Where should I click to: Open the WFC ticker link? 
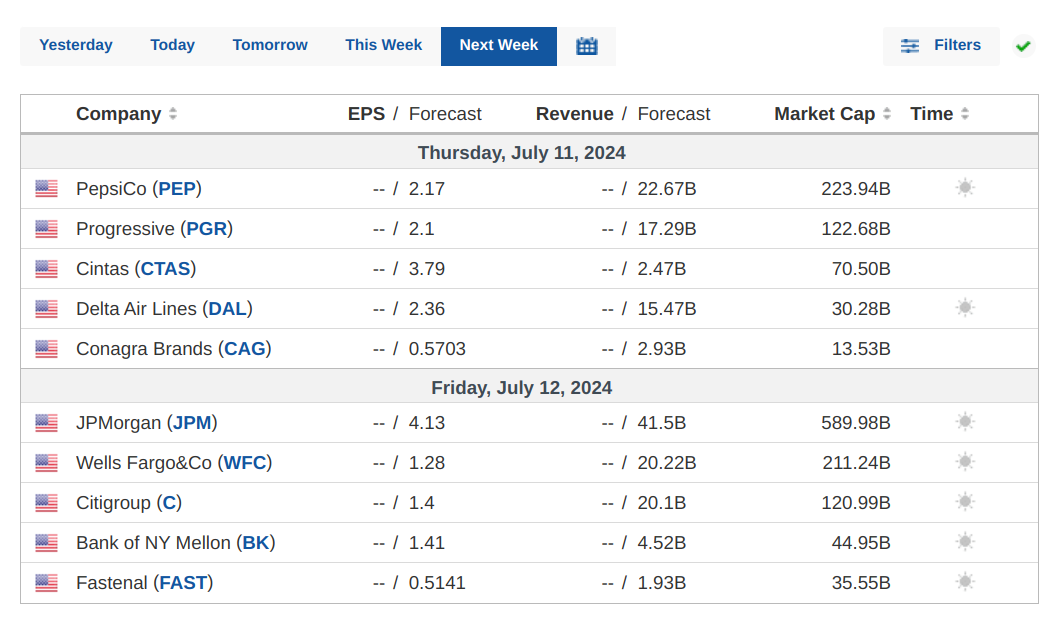(244, 462)
